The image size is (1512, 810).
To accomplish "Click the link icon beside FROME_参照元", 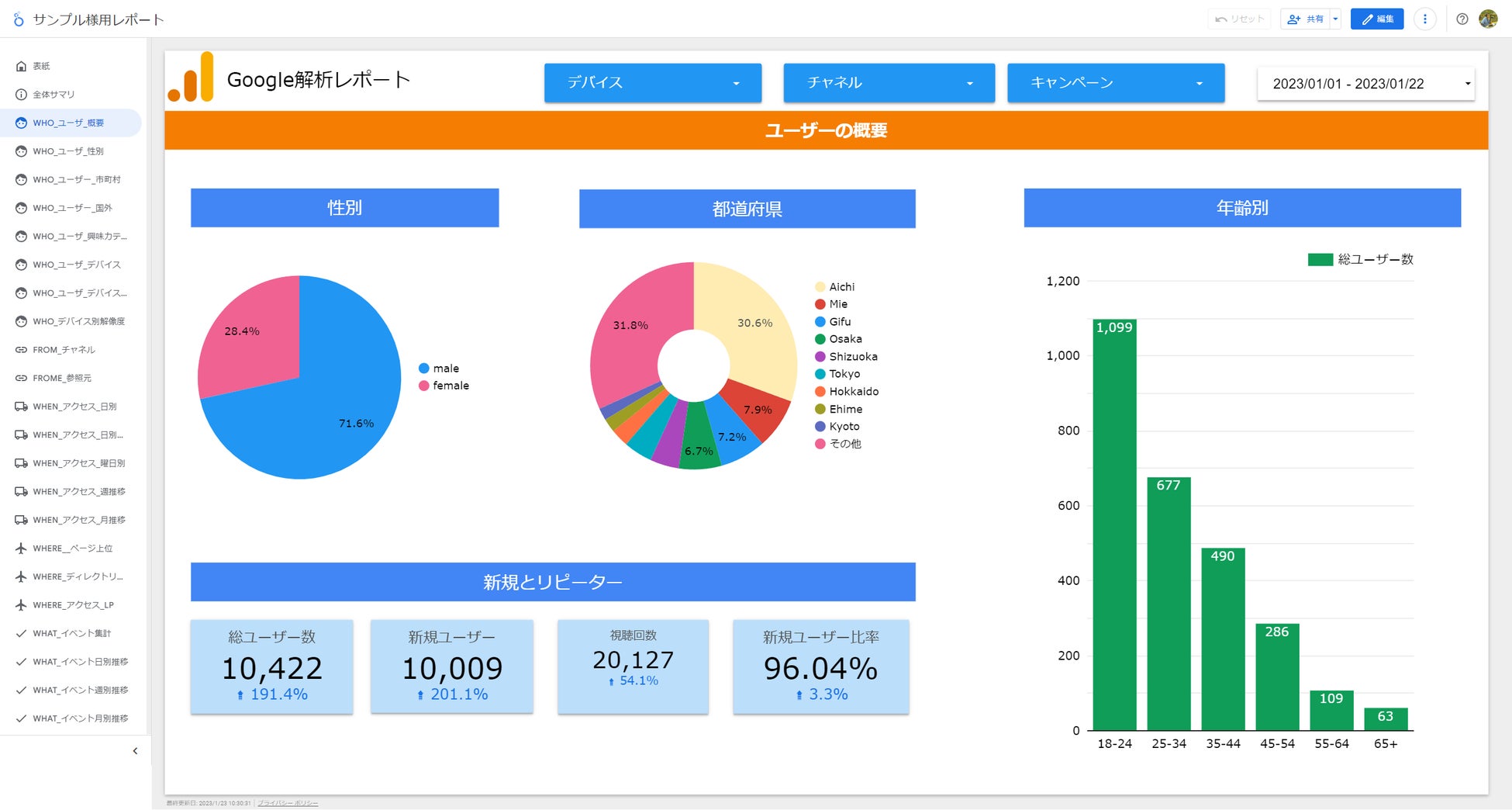I will coord(22,379).
